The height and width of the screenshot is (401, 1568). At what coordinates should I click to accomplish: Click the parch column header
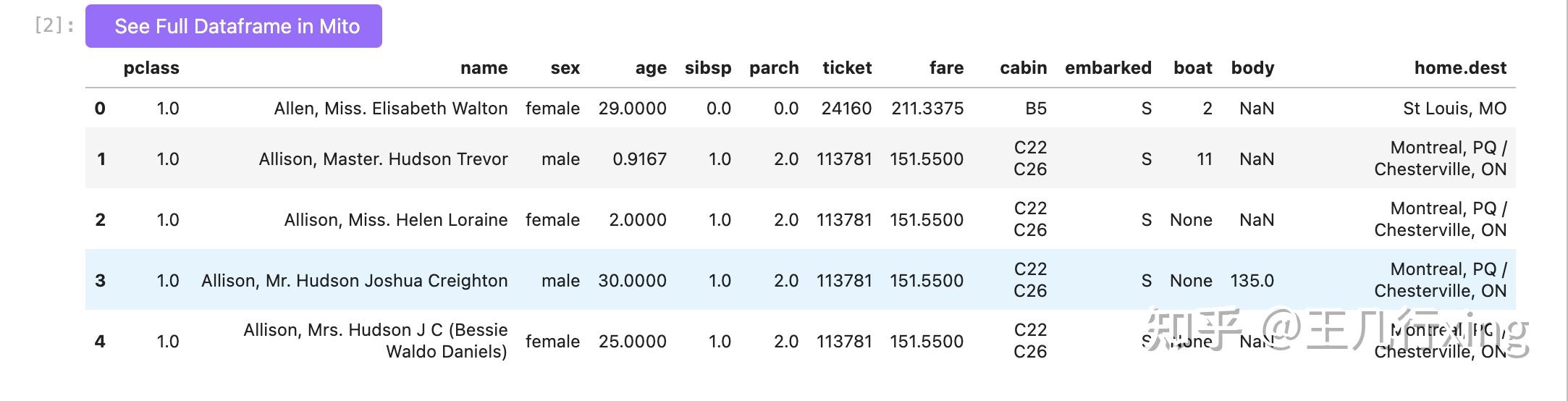773,68
